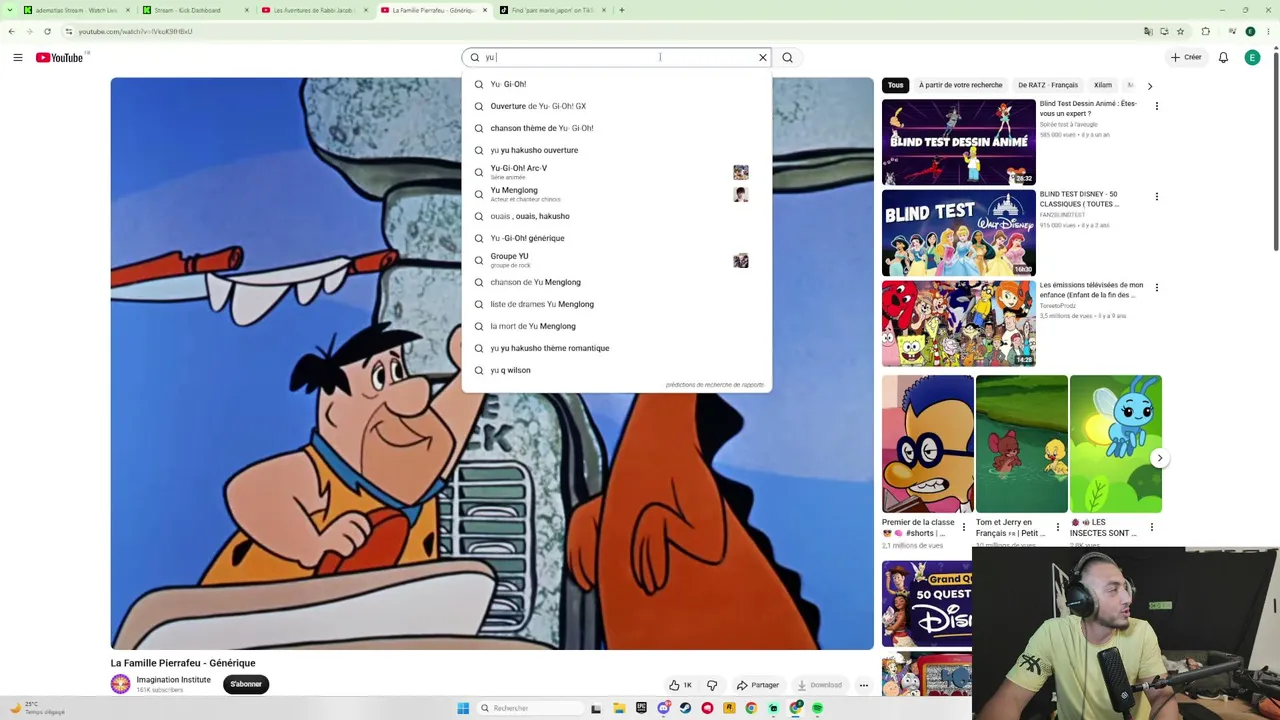Show next Shorts with carousel arrow

pos(1160,458)
